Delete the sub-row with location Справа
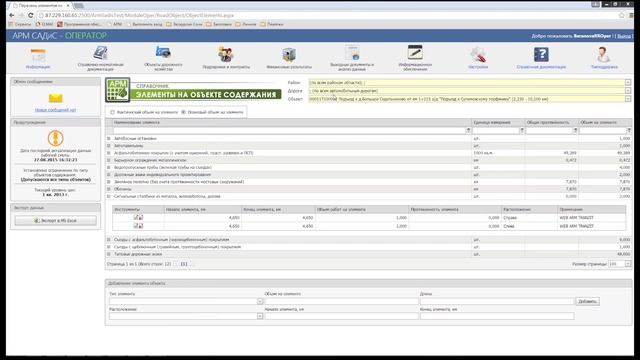640x360 pixels. click(141, 218)
